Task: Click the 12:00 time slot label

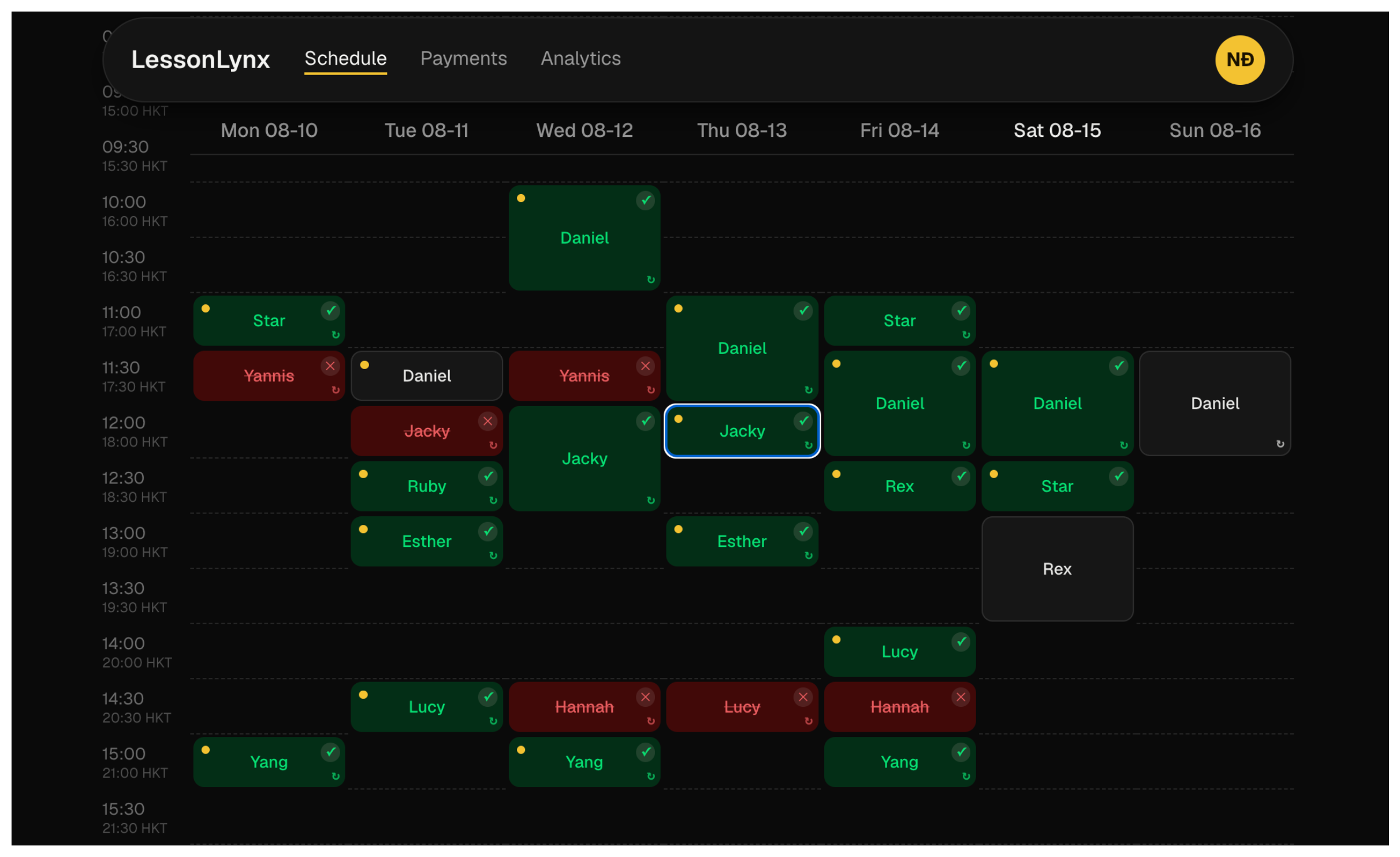Action: pos(124,423)
